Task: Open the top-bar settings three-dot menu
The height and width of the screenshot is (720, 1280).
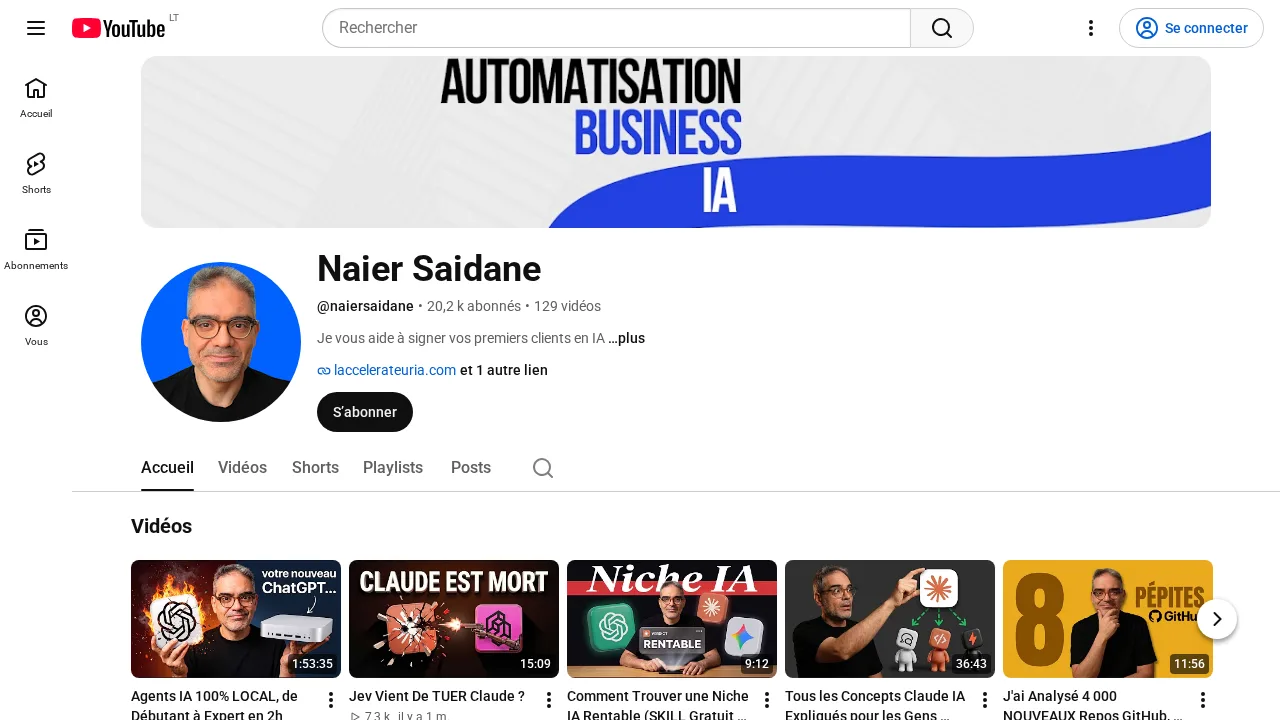Action: point(1091,28)
